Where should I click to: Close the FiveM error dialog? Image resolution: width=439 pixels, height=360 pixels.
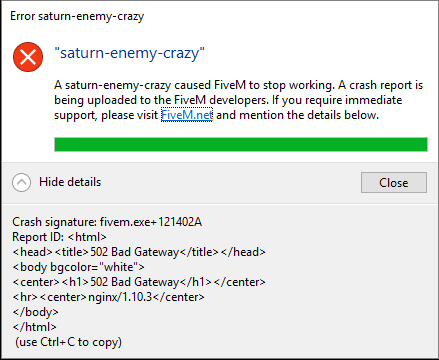[394, 182]
